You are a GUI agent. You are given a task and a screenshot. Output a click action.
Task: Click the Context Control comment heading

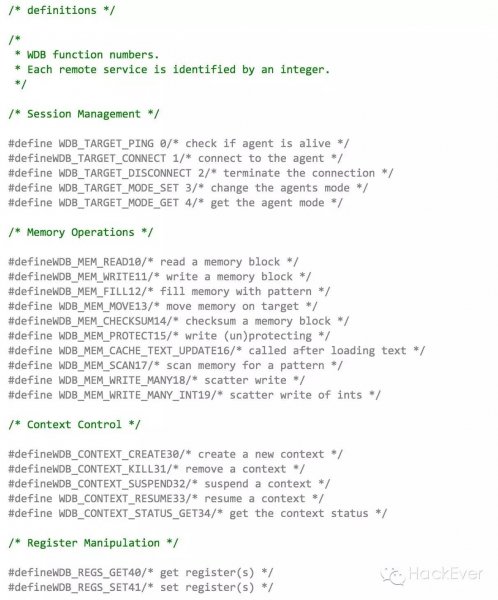pos(74,425)
